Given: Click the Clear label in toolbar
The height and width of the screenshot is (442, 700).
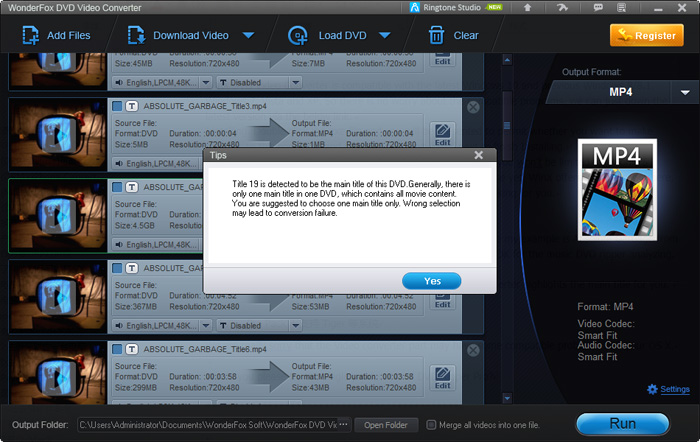Looking at the screenshot, I should tap(466, 35).
